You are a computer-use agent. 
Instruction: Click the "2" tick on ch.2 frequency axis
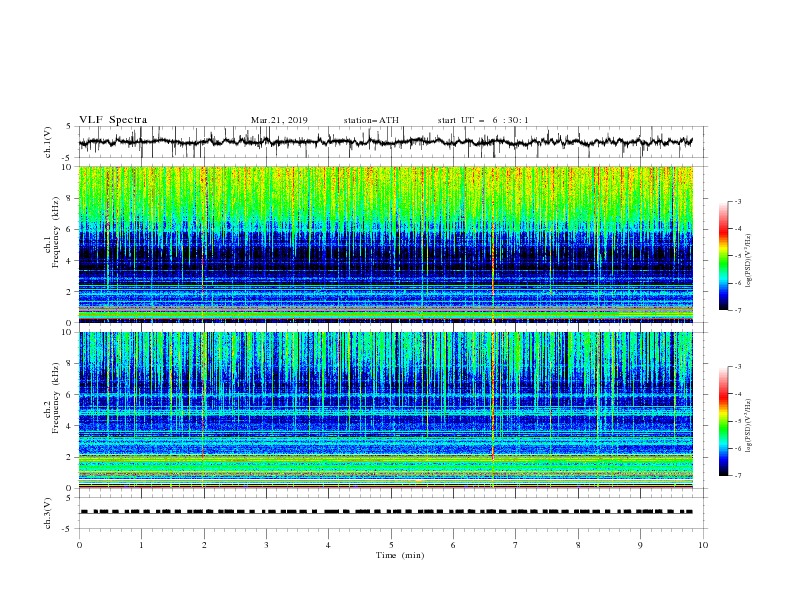click(71, 457)
